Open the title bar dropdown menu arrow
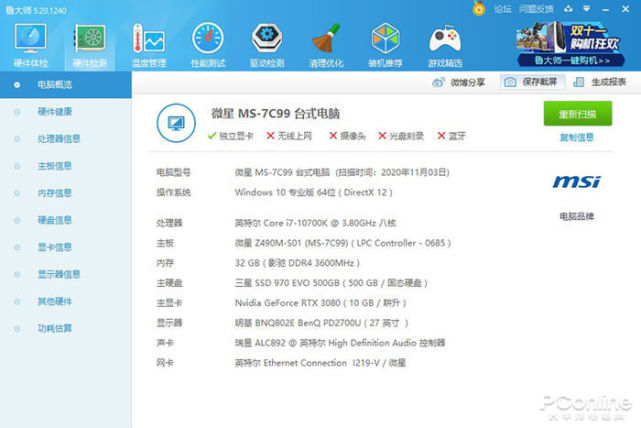 pyautogui.click(x=587, y=9)
